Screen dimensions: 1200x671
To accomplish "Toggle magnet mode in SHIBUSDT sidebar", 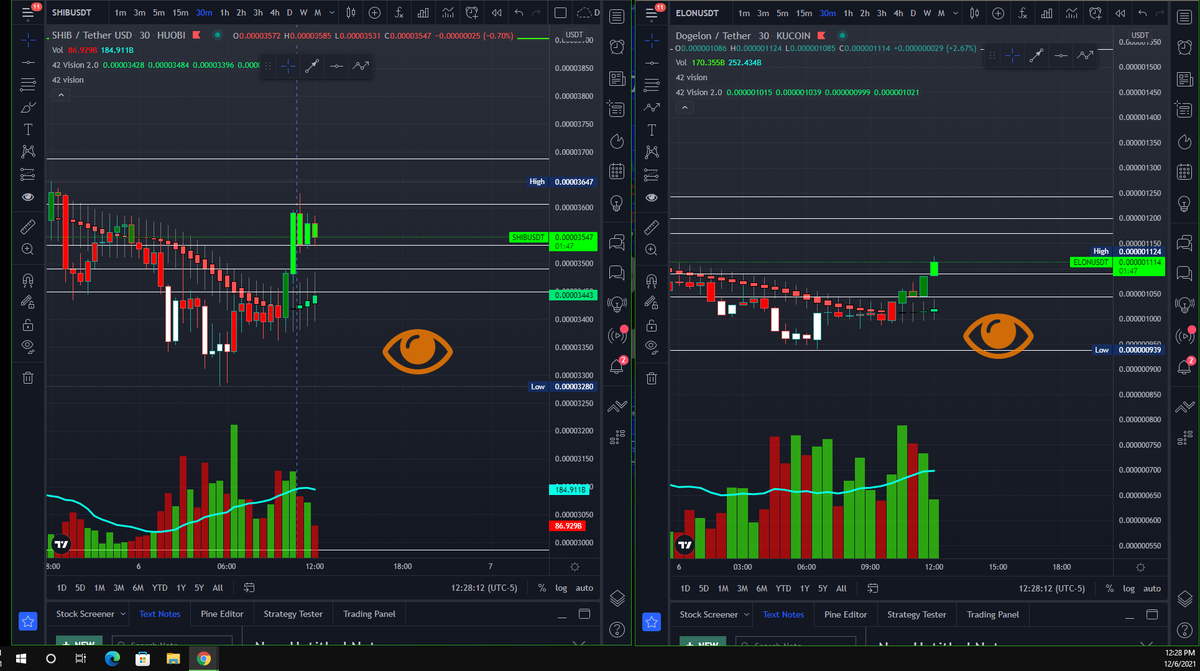I will 28,281.
